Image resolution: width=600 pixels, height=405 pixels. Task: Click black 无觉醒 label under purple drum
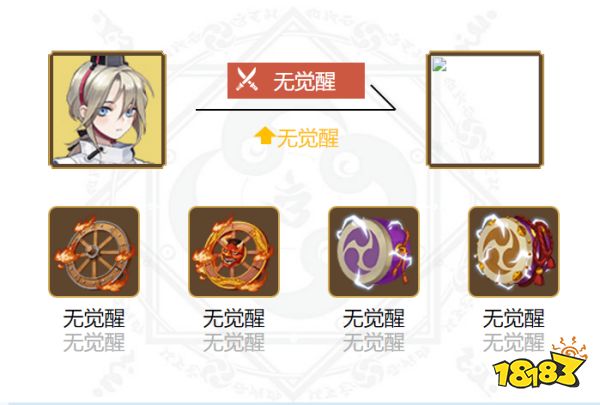374,318
